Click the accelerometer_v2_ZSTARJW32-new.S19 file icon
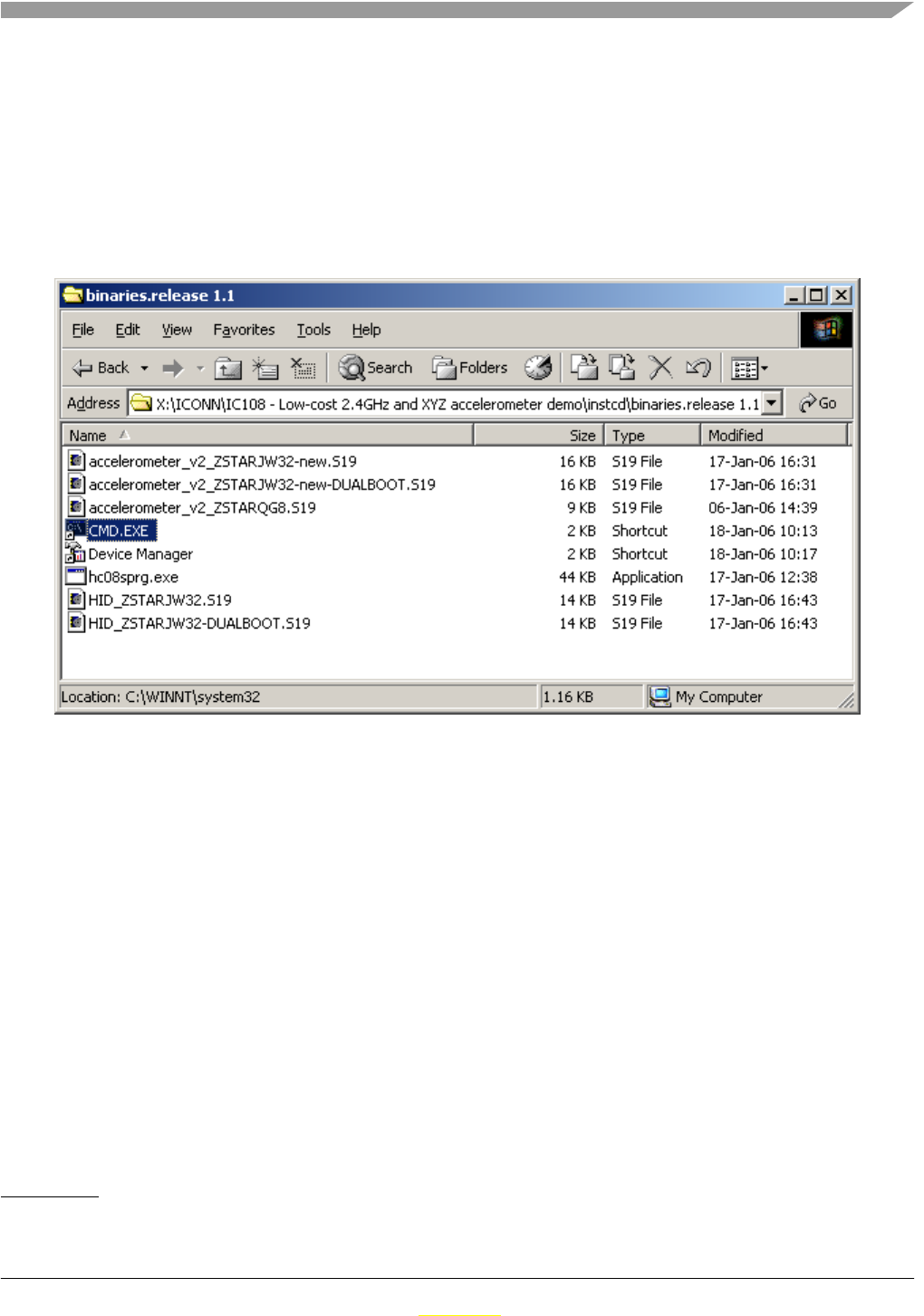 point(76,461)
